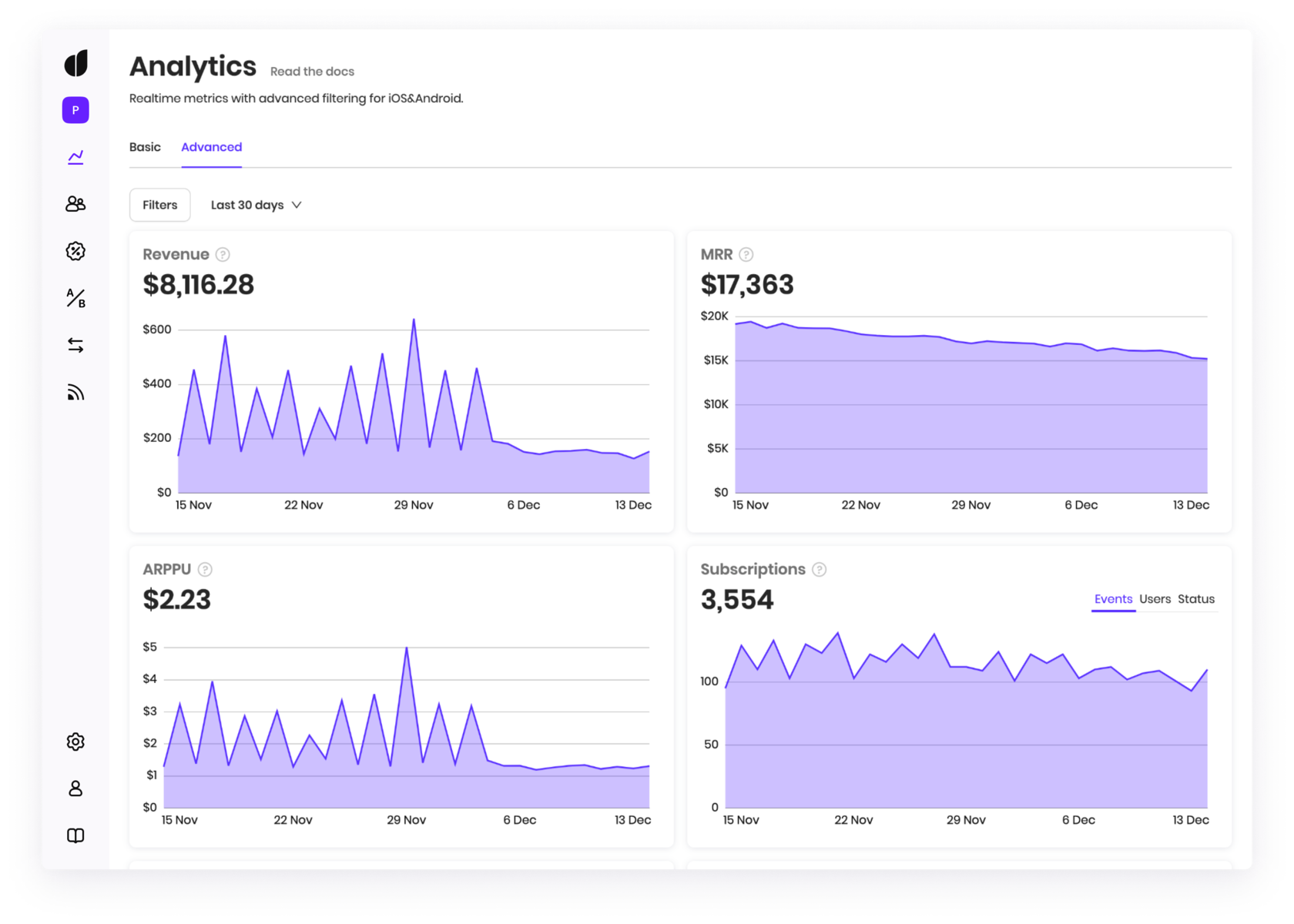Switch Subscriptions chart to Users
Screen dimensions: 1294x924
[x=1155, y=599]
